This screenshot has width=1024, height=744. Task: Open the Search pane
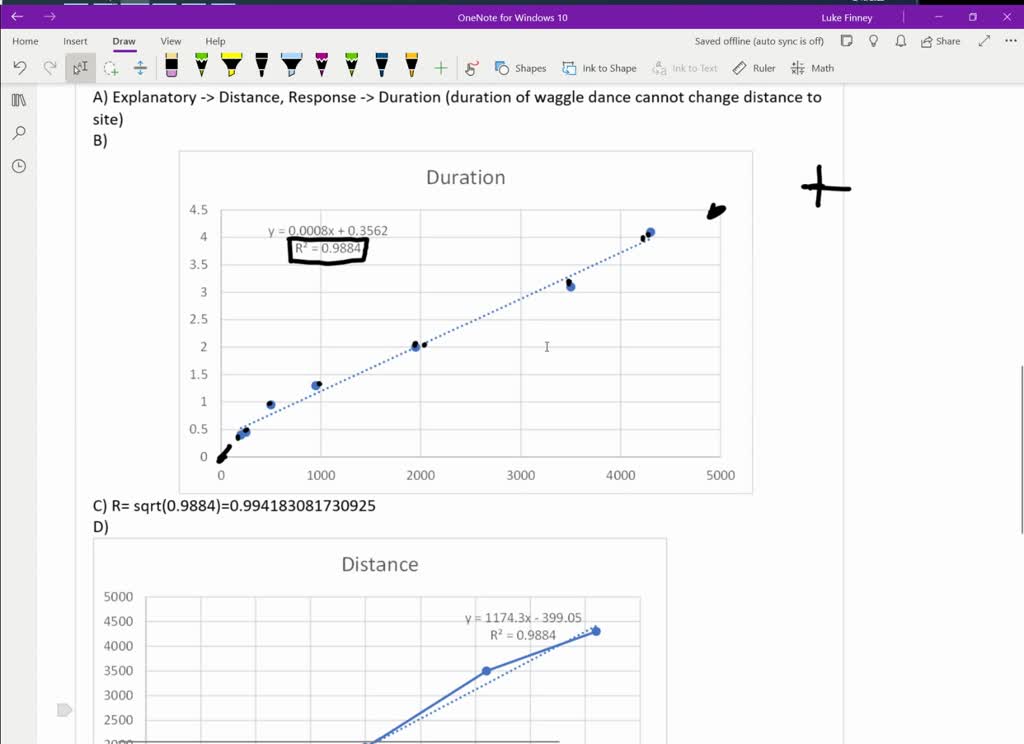[x=19, y=133]
